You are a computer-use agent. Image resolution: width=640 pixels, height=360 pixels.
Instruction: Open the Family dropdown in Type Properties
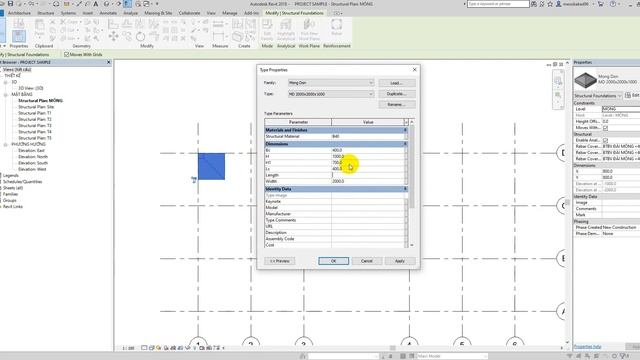click(371, 83)
